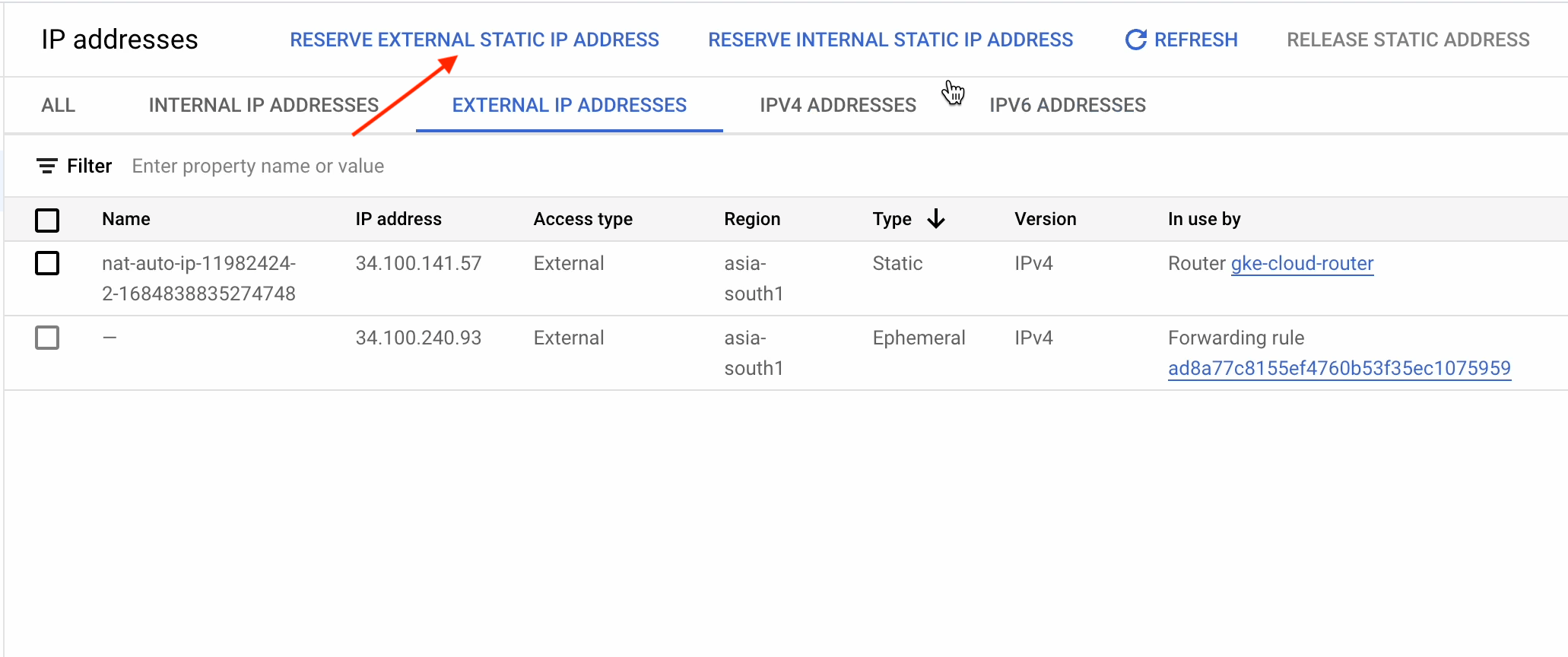Screen dimensions: 1568x657
Task: Sort by the Name column header
Action: 126,219
